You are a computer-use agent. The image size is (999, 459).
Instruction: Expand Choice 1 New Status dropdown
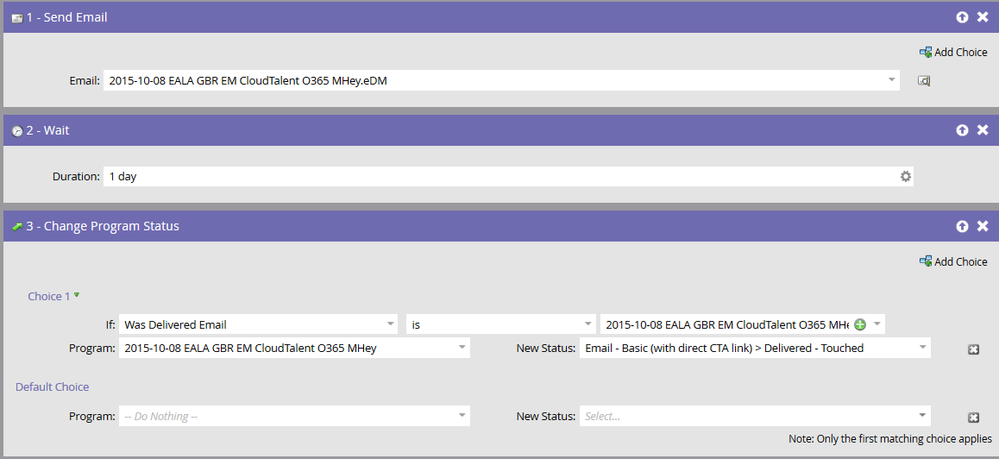tap(921, 348)
